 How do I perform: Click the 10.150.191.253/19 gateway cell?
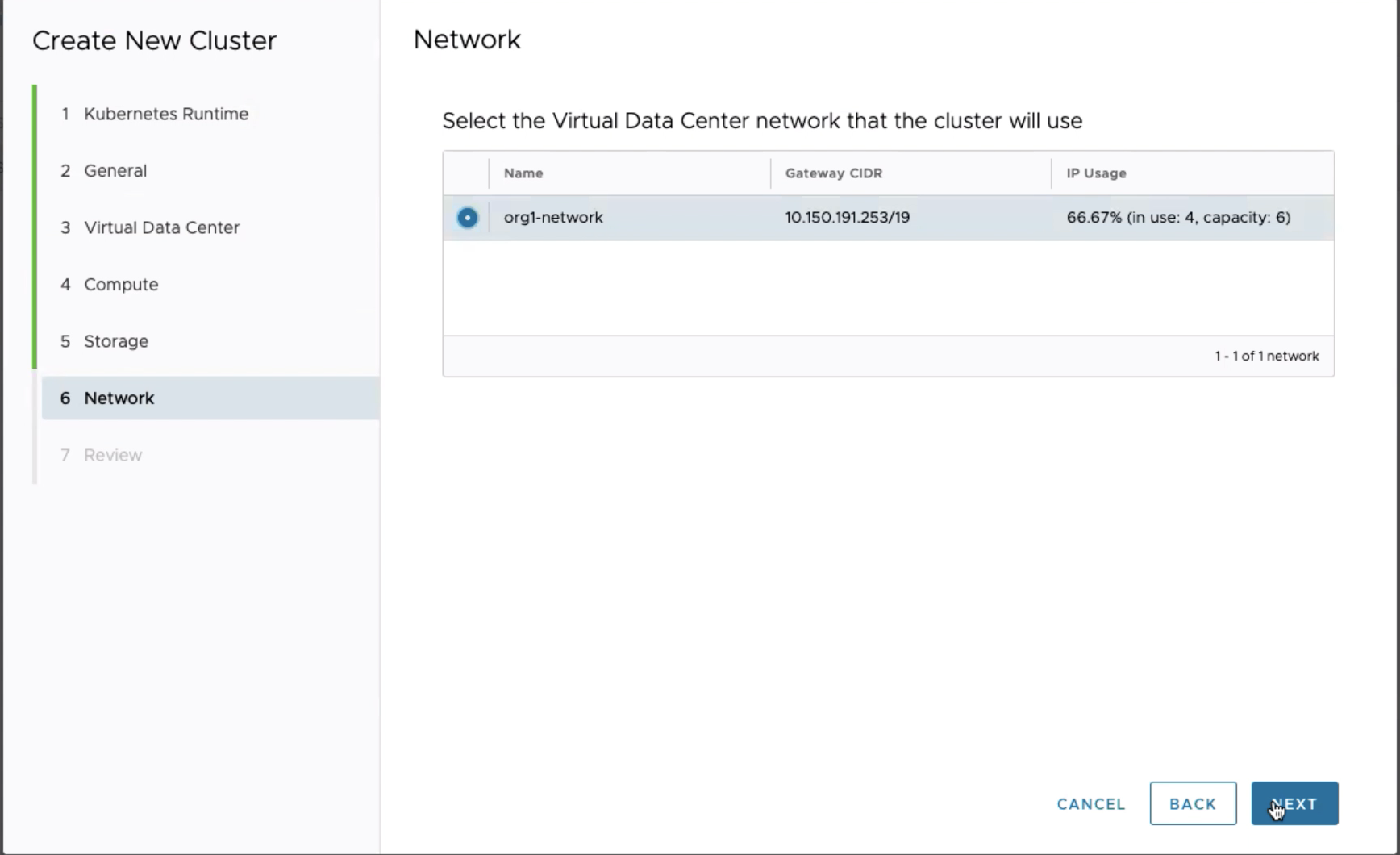pos(847,218)
